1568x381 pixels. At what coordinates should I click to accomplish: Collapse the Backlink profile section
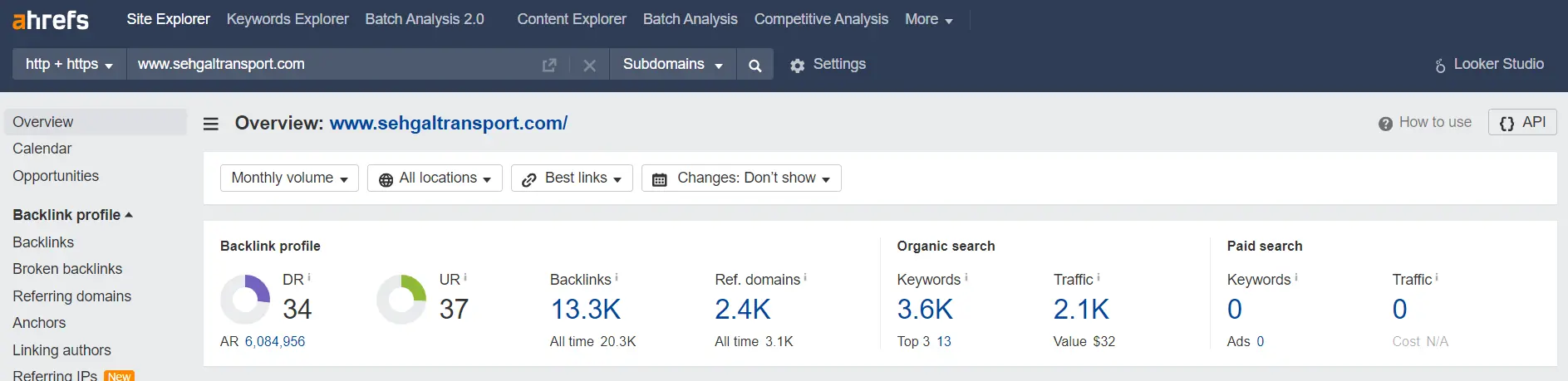[x=73, y=215]
